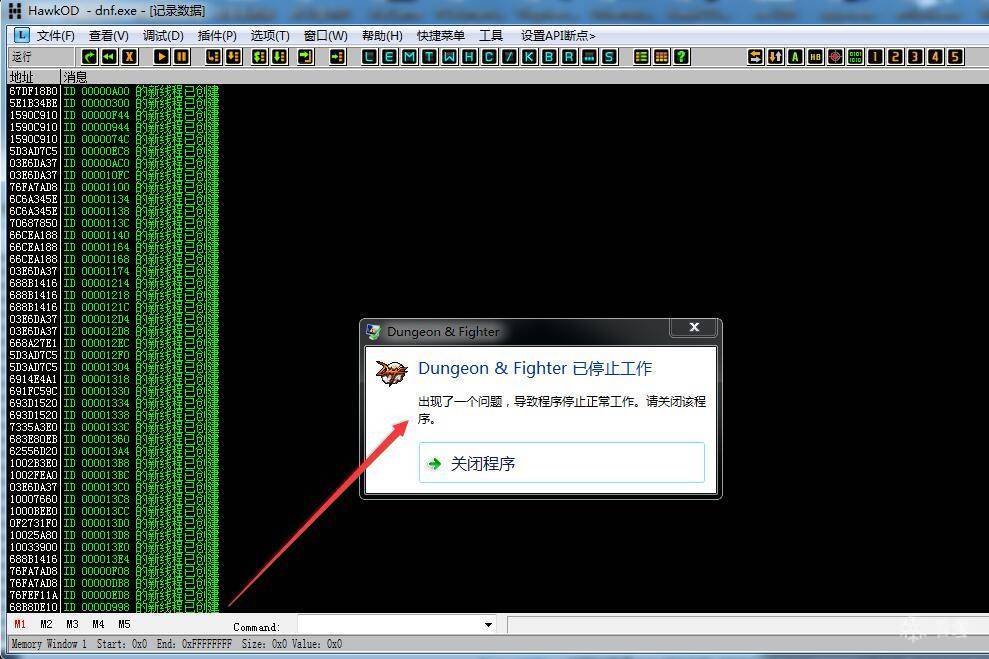This screenshot has width=989, height=659.
Task: Switch to the M5 memory tab
Action: coord(124,624)
